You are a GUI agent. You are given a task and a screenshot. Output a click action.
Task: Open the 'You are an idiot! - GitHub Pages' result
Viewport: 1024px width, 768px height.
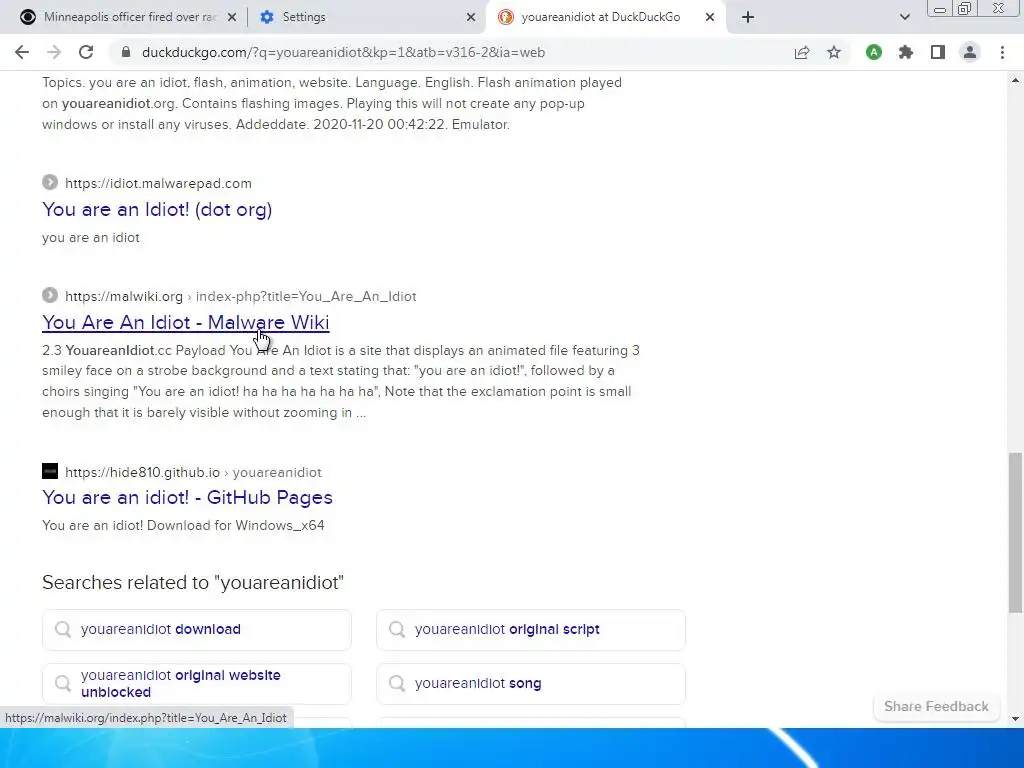[x=187, y=498]
